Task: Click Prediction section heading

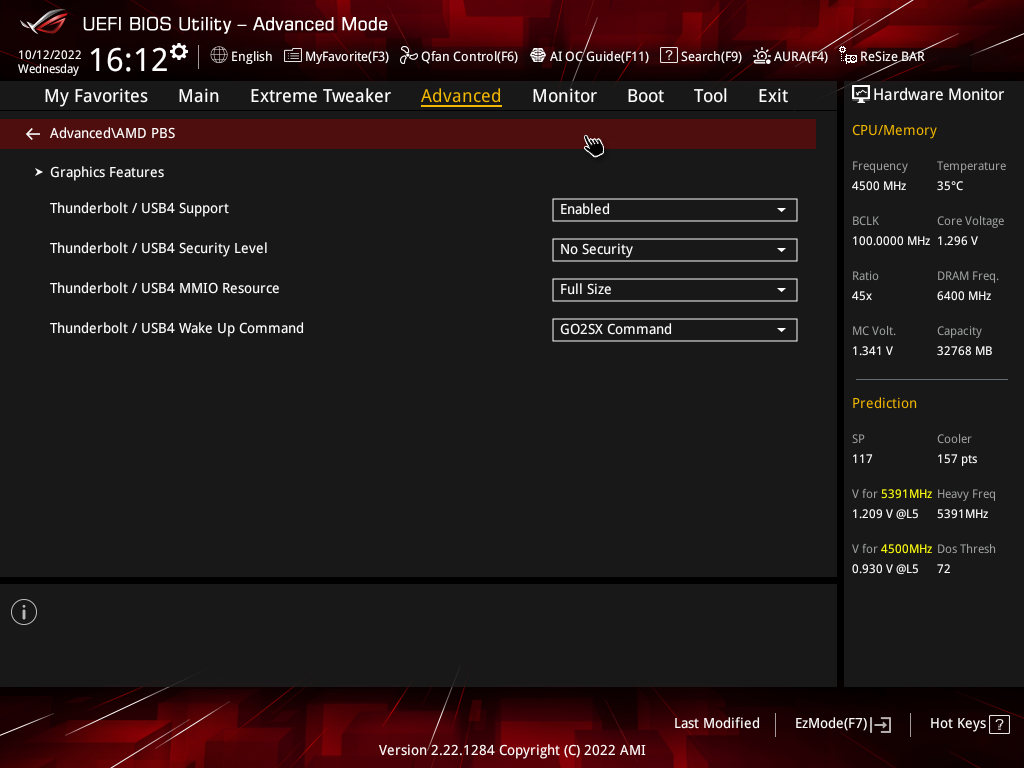Action: 884,404
